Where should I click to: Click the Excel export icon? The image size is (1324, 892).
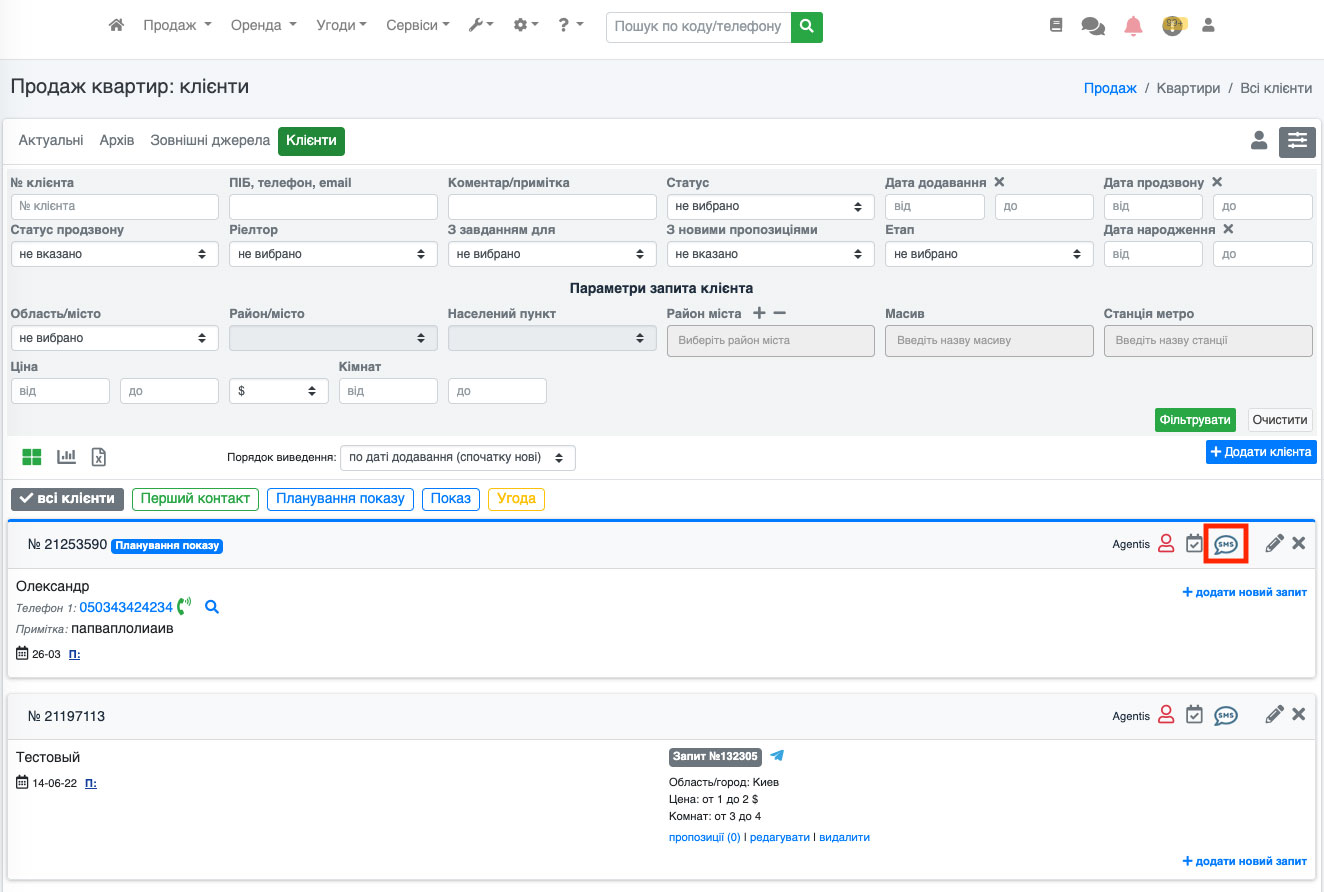click(99, 457)
